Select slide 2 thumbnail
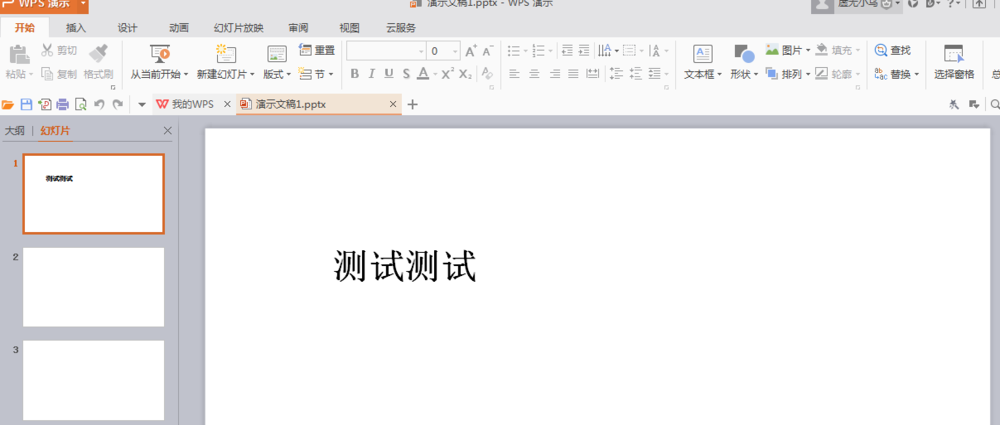This screenshot has height=425, width=1000. 93,287
